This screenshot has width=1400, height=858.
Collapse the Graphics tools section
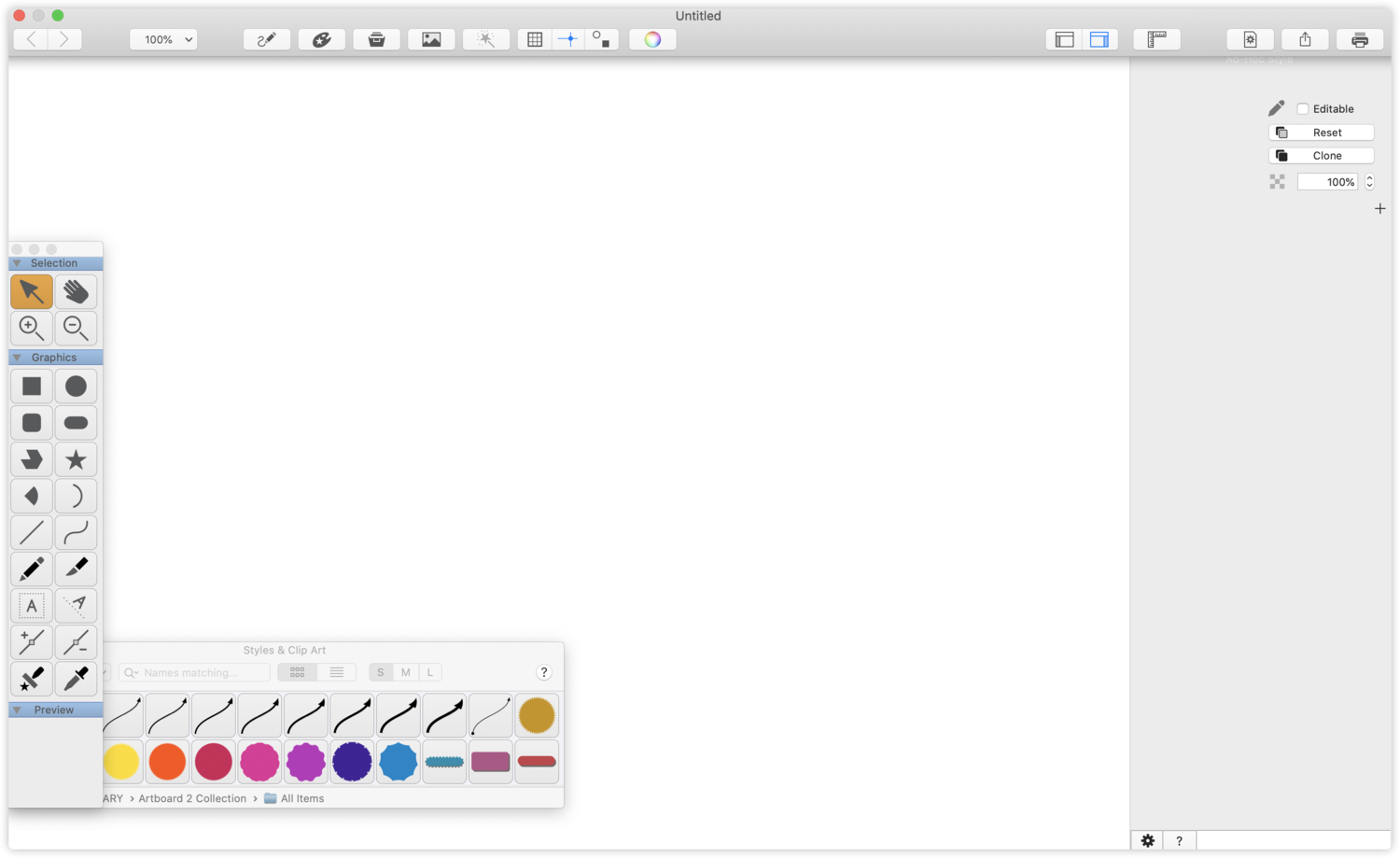coord(17,358)
